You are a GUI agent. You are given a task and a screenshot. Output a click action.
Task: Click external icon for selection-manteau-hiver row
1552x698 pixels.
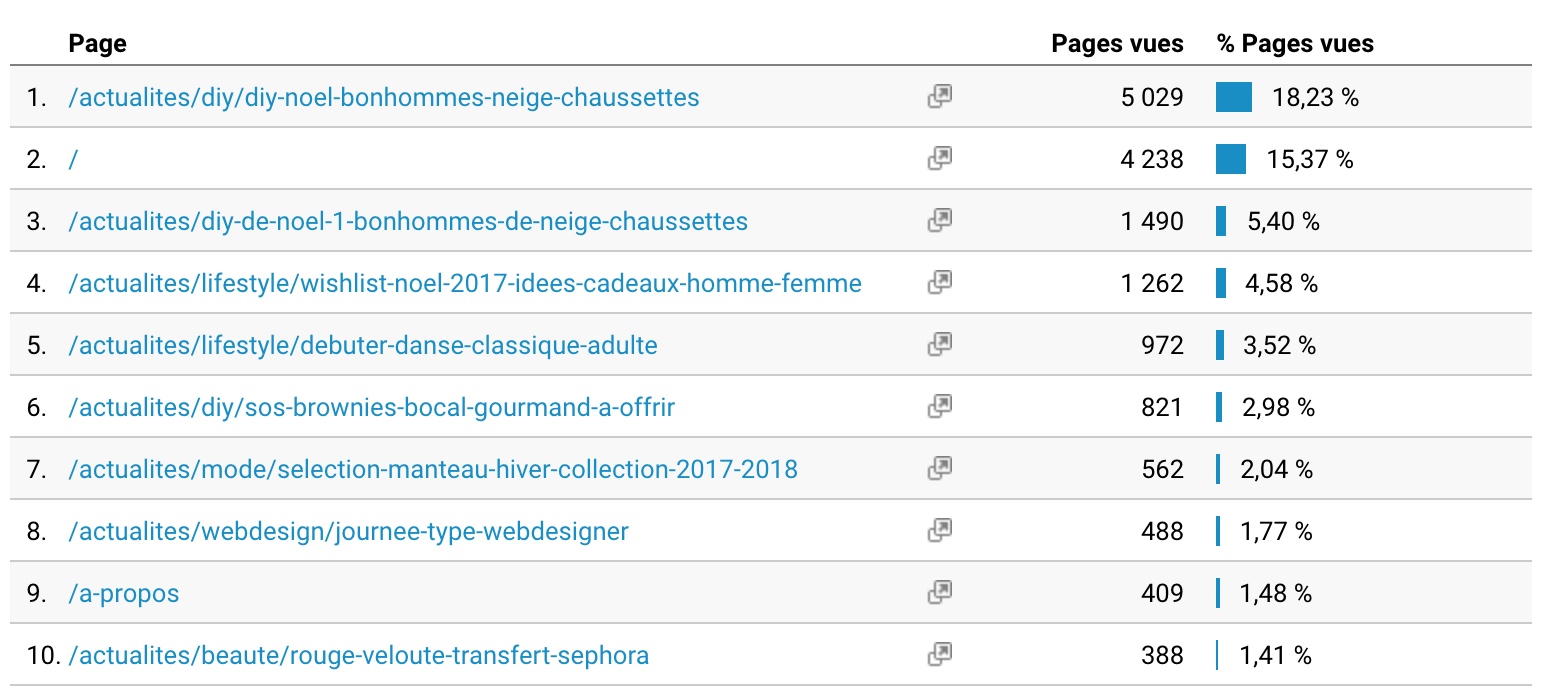(x=939, y=469)
